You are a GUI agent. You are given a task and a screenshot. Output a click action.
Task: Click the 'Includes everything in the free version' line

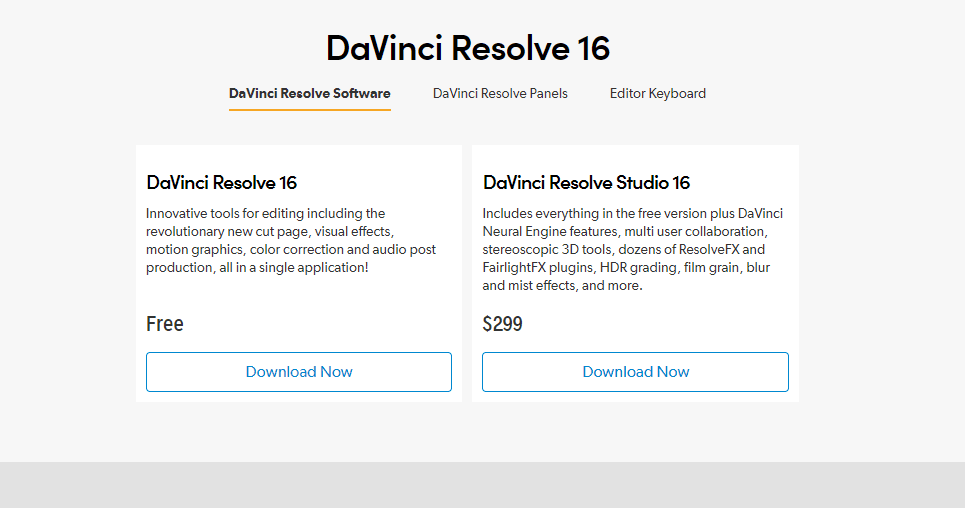(632, 213)
